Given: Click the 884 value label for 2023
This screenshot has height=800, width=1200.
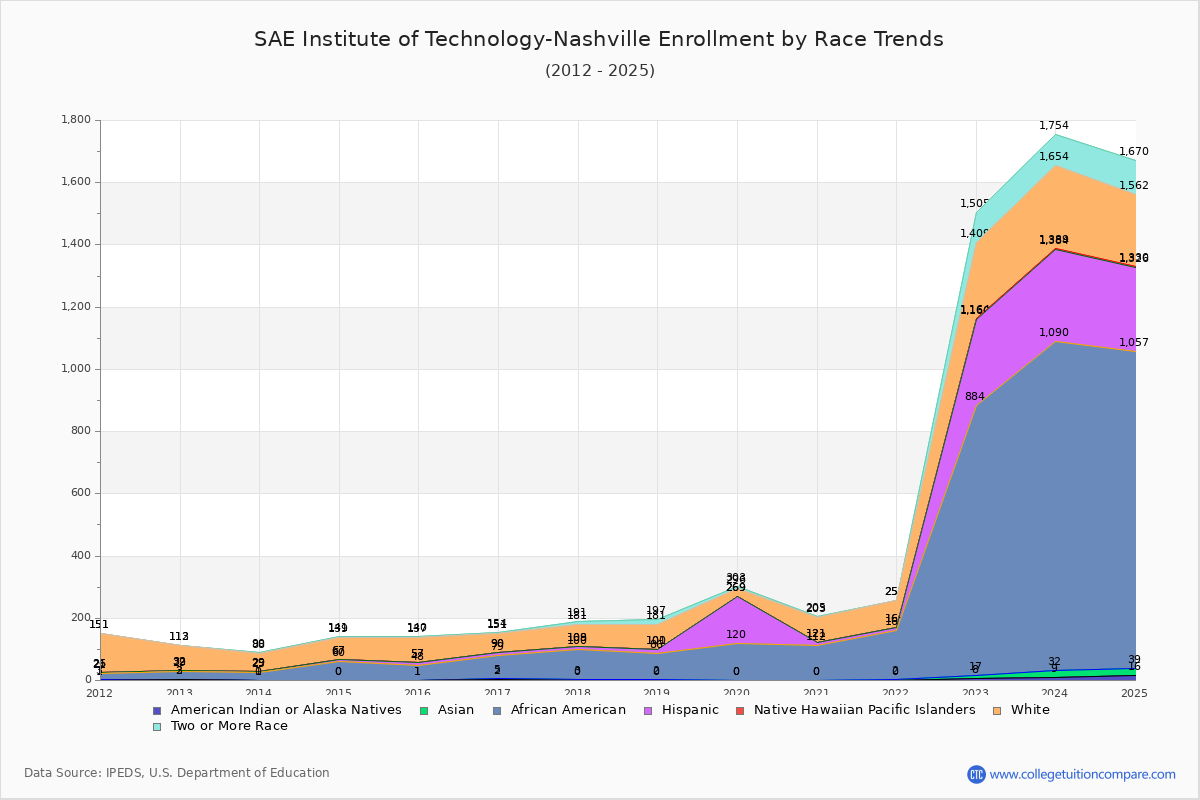Looking at the screenshot, I should 974,397.
